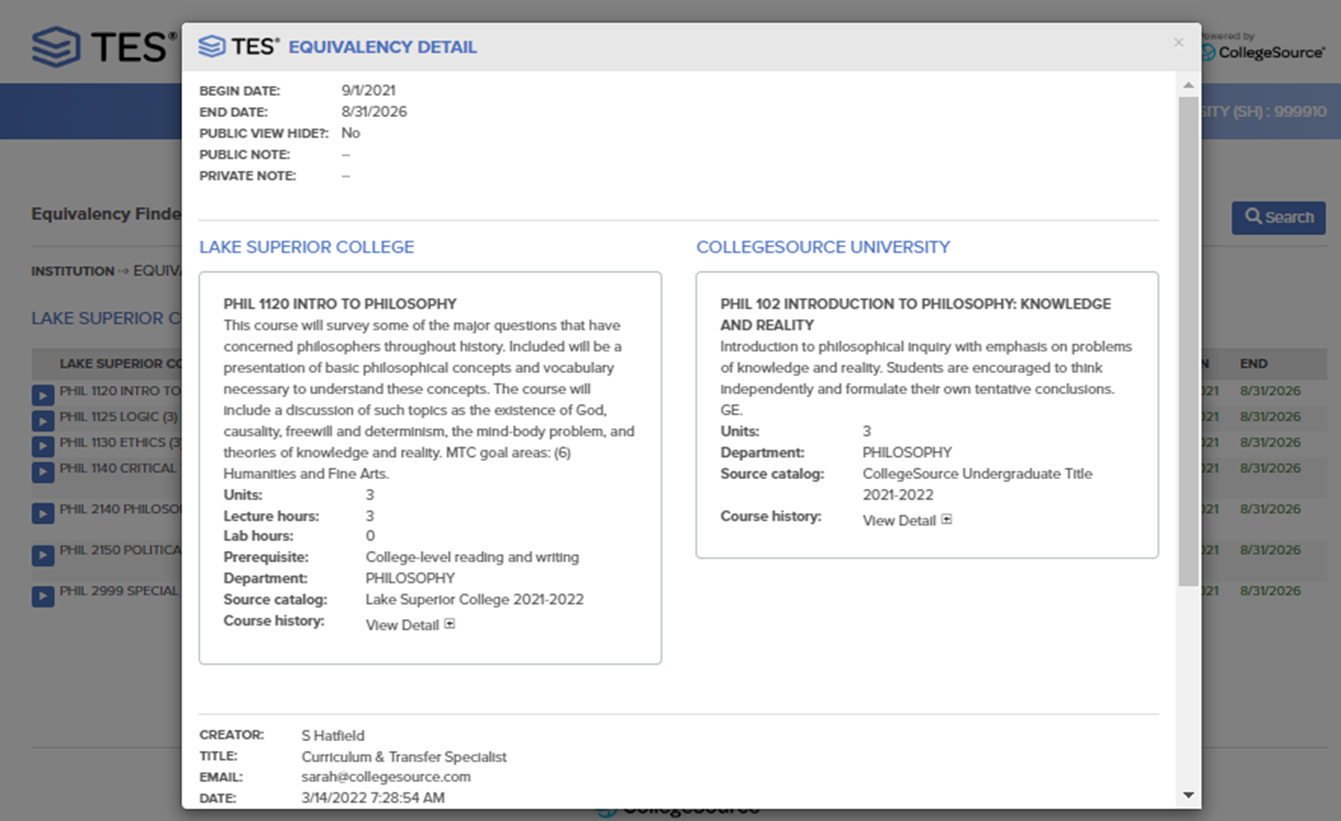Click PHIL 1125 LOGIC row in background list
Viewport: 1341px width, 821px height.
[x=119, y=417]
